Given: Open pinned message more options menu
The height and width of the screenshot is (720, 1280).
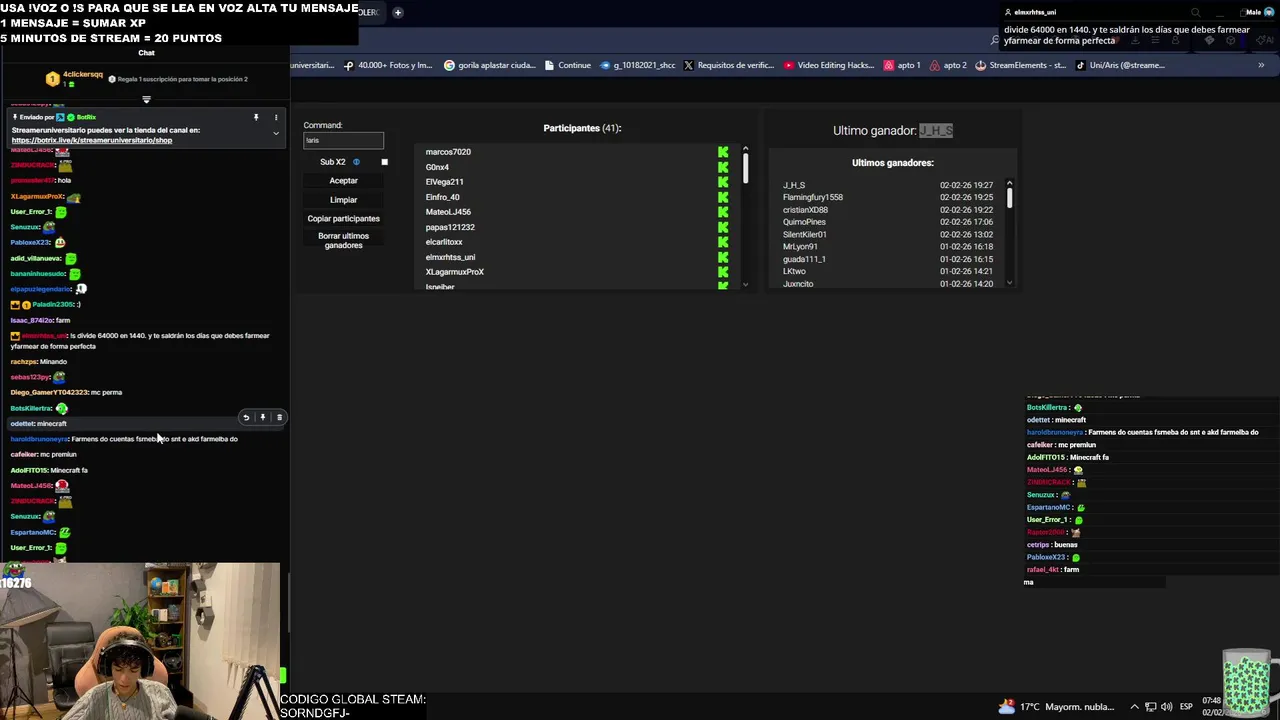Looking at the screenshot, I should pyautogui.click(x=277, y=117).
